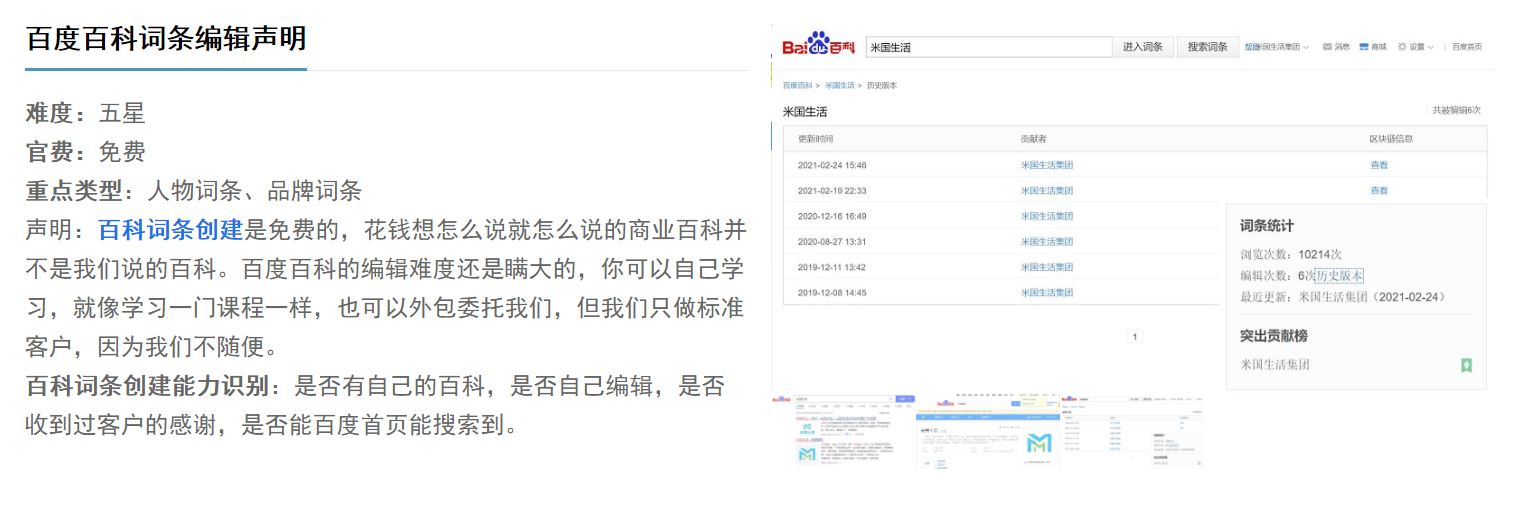
Task: Focus the 米国生活 search input field
Action: point(989,47)
